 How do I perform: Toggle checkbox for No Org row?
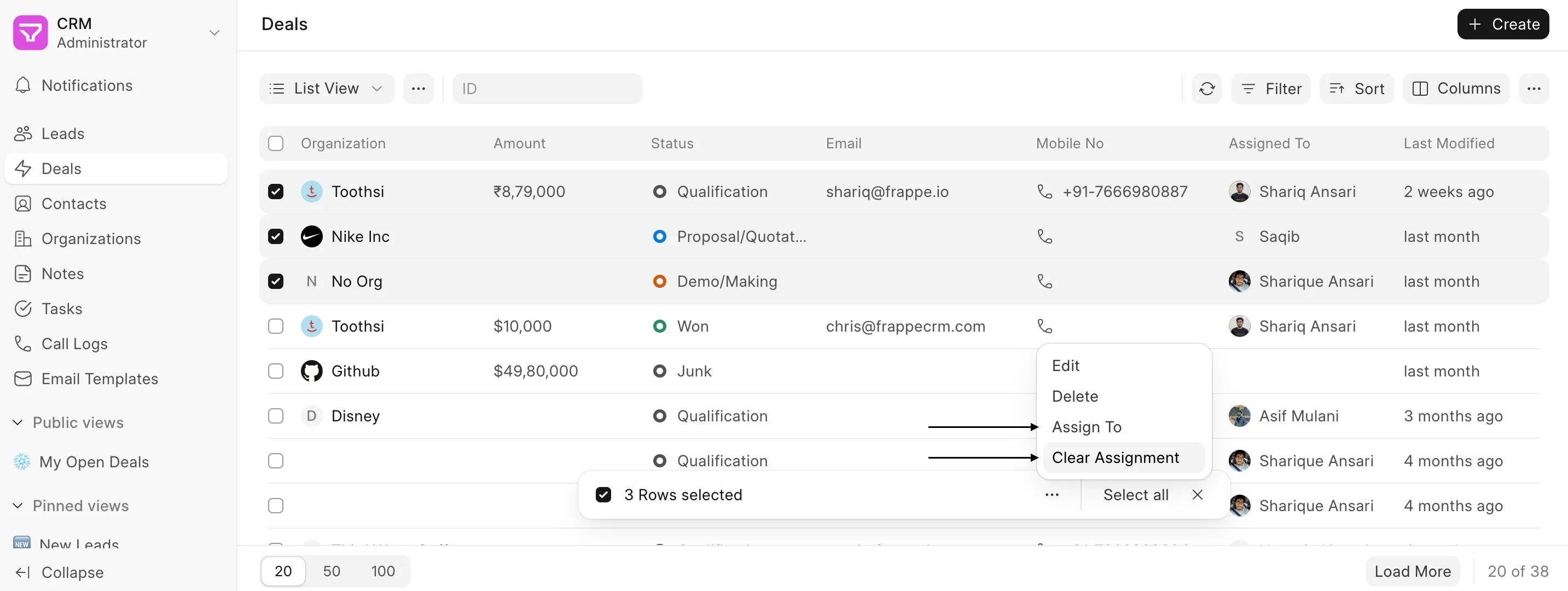[276, 281]
